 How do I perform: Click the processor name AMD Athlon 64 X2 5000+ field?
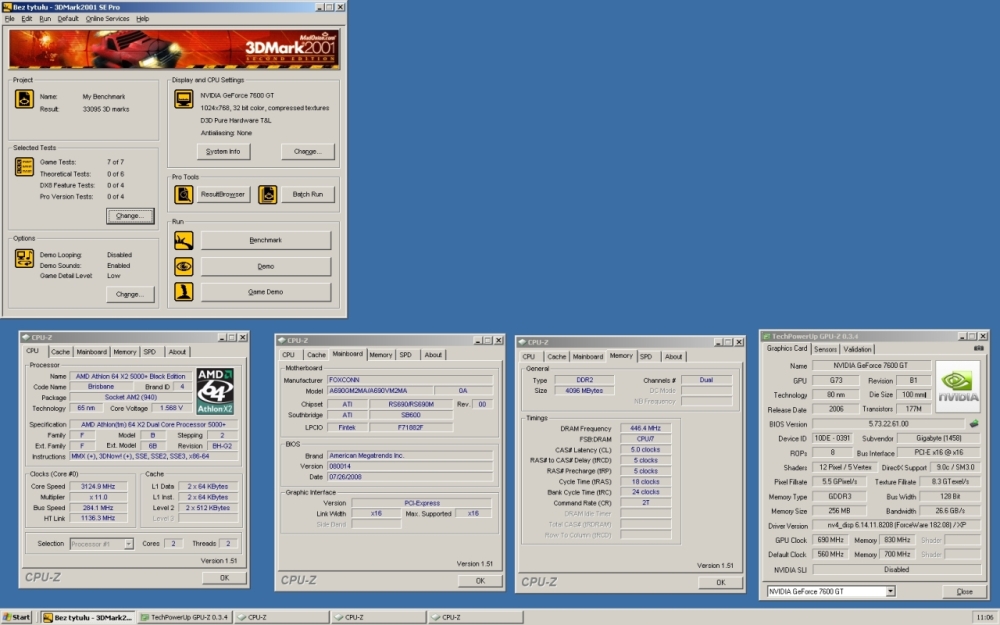point(130,376)
